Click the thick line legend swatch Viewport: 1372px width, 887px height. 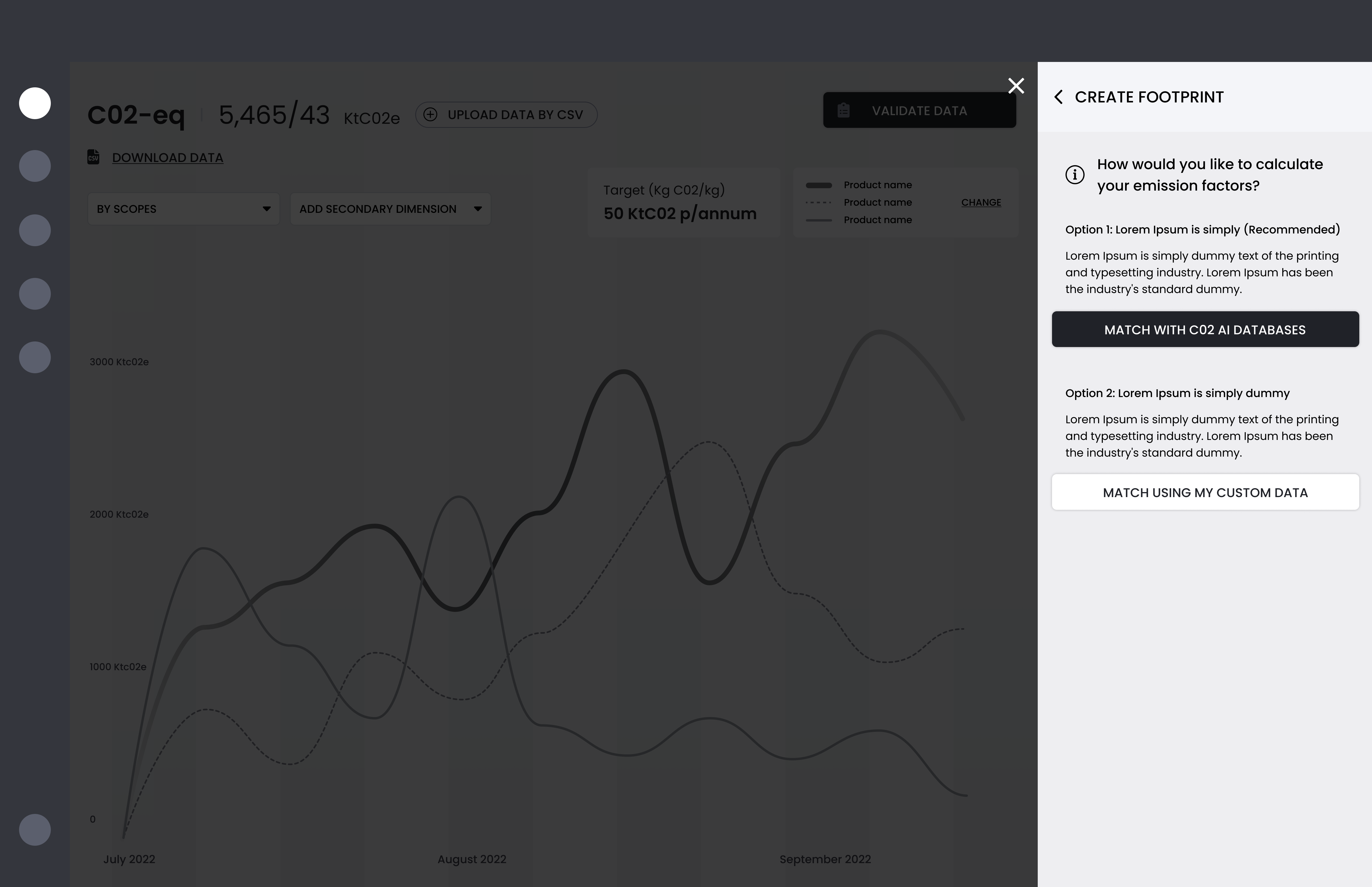(x=819, y=186)
